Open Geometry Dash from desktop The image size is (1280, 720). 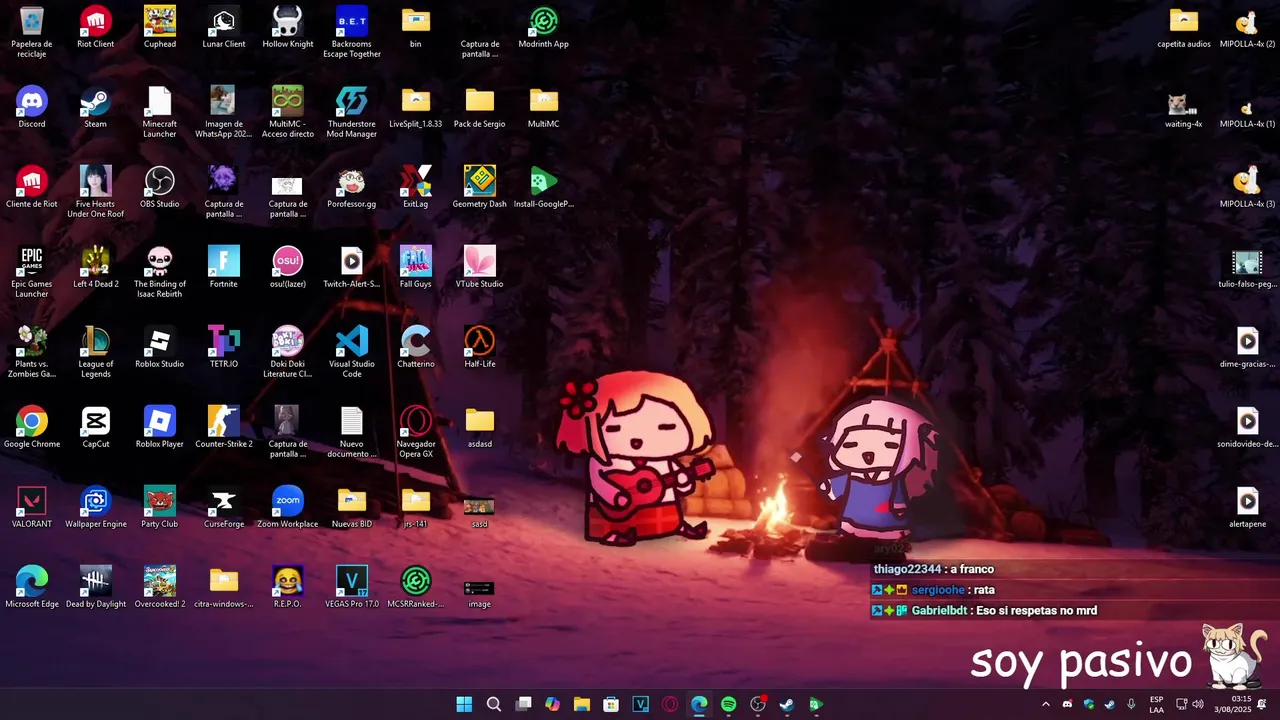point(480,187)
